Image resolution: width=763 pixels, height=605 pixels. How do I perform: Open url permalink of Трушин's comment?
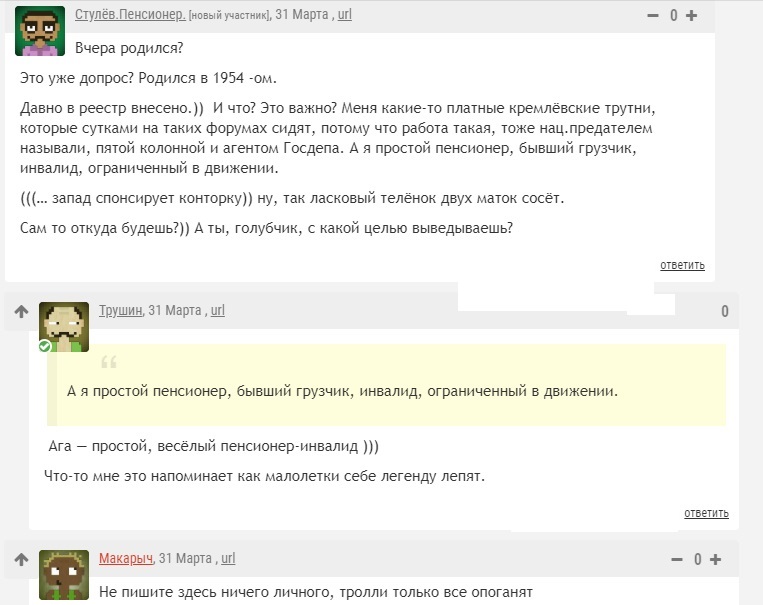[218, 311]
